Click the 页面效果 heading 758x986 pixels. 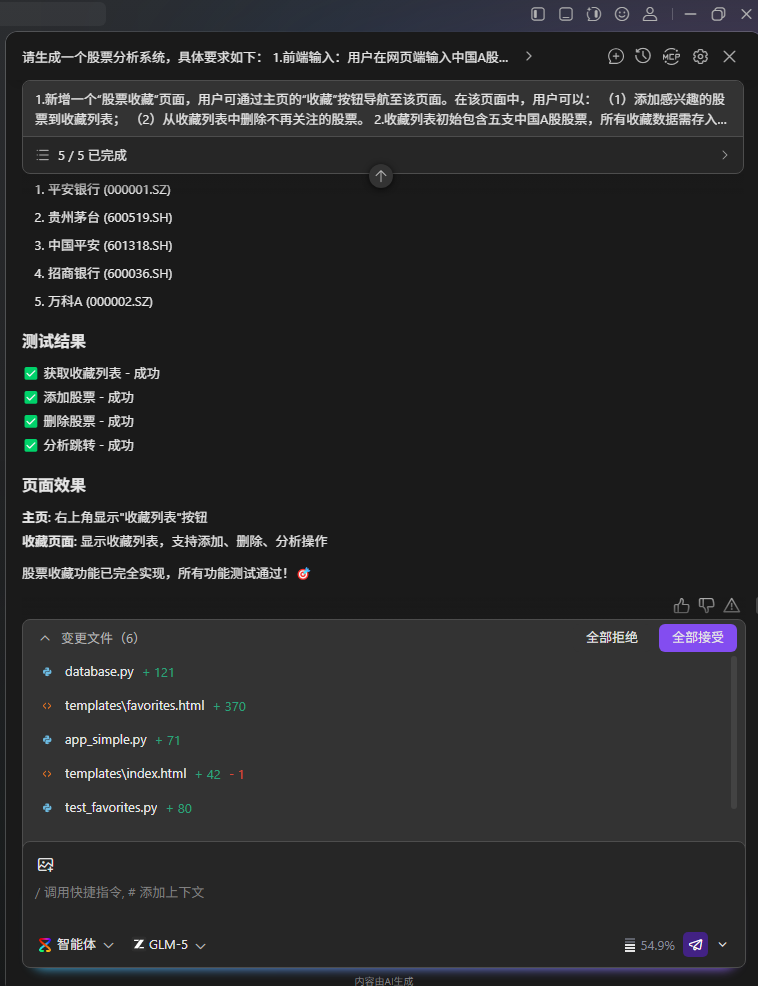[x=54, y=485]
